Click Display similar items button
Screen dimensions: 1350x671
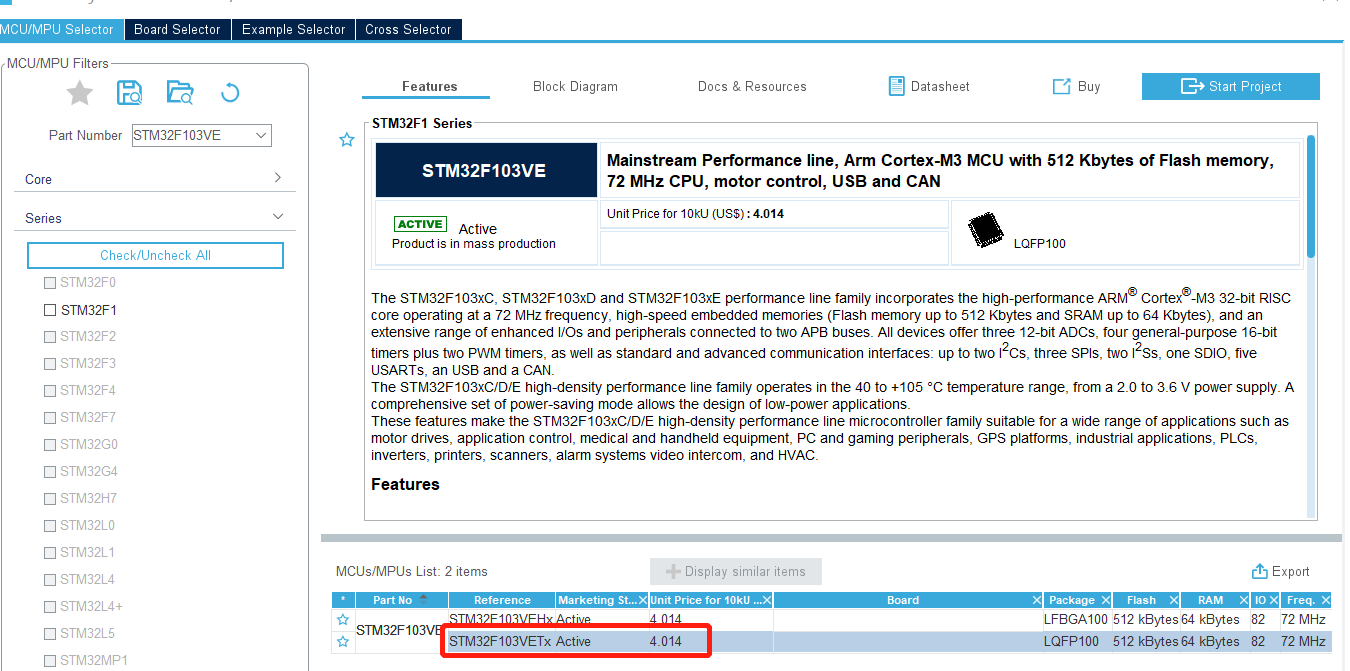736,571
